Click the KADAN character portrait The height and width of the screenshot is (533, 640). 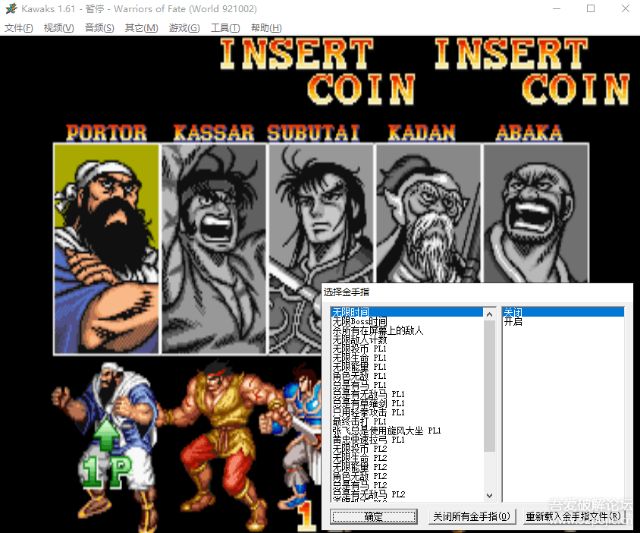(x=428, y=213)
